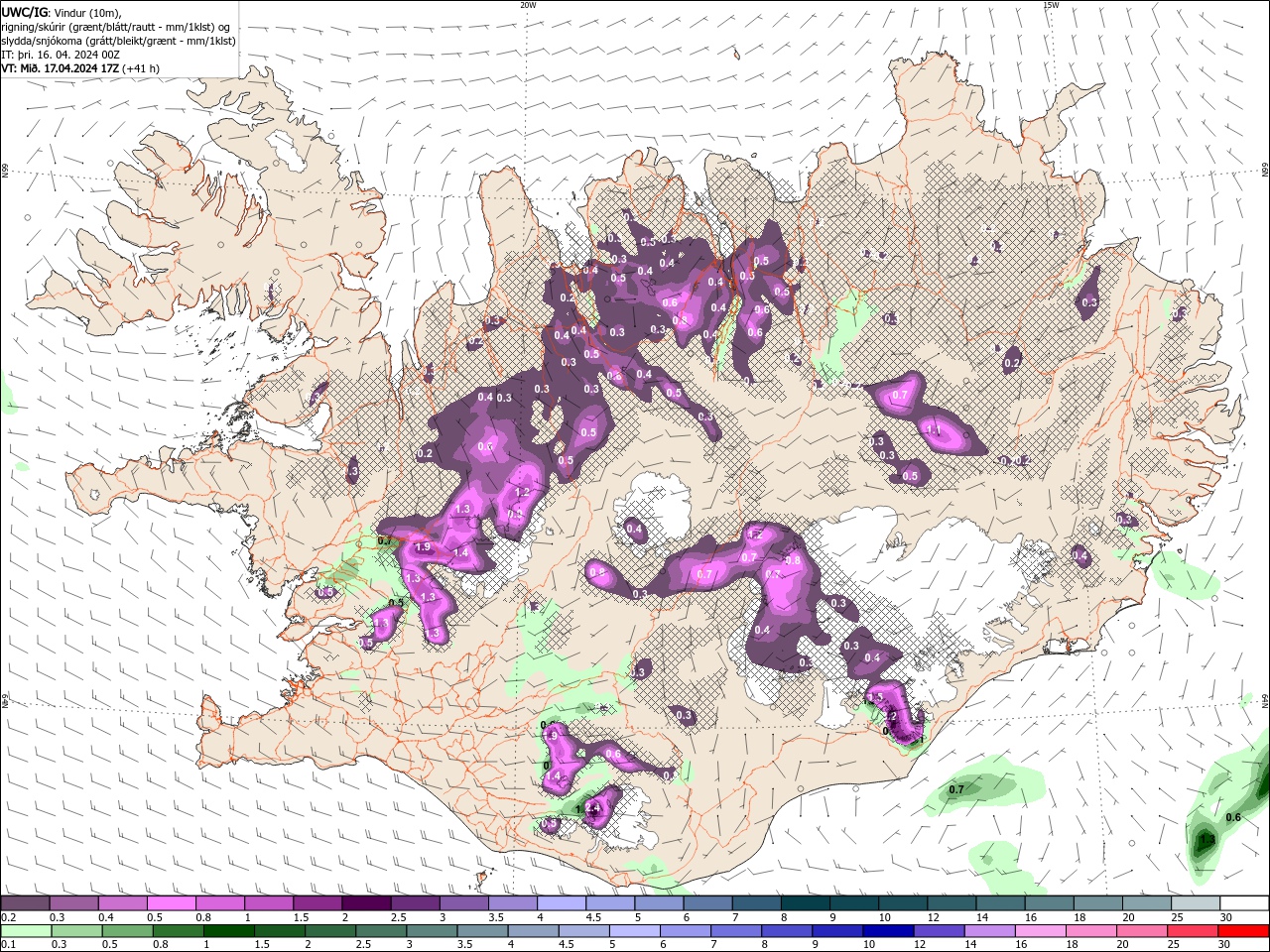Click the lower legend swatch between 3.5 and 4
The image size is (1270, 952).
(482, 931)
